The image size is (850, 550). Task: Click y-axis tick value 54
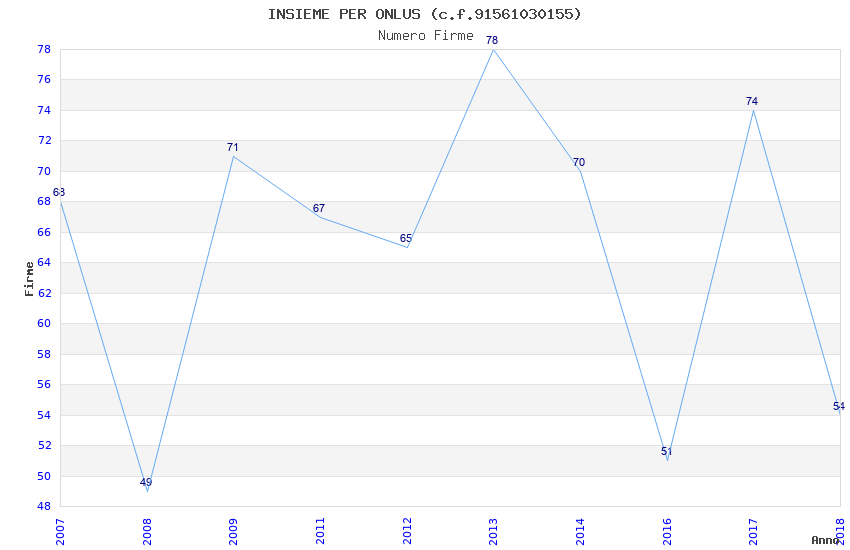(x=44, y=415)
